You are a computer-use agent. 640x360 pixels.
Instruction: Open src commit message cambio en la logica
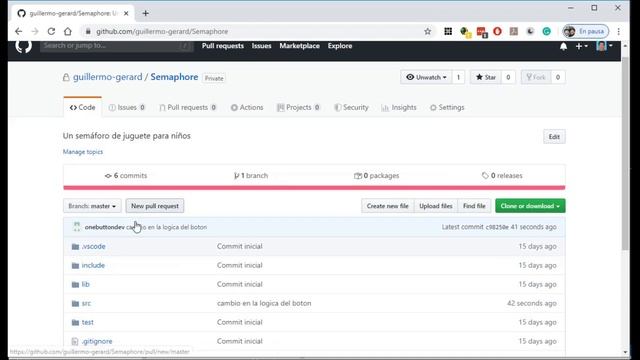(264, 303)
